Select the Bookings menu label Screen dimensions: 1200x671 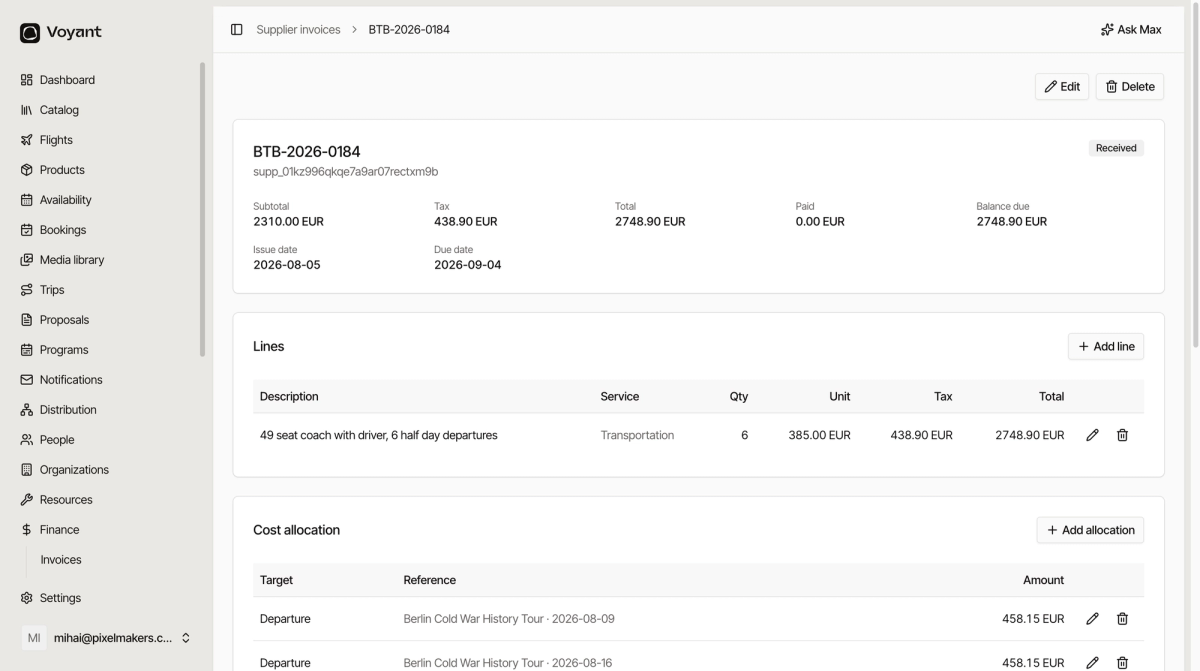point(63,230)
